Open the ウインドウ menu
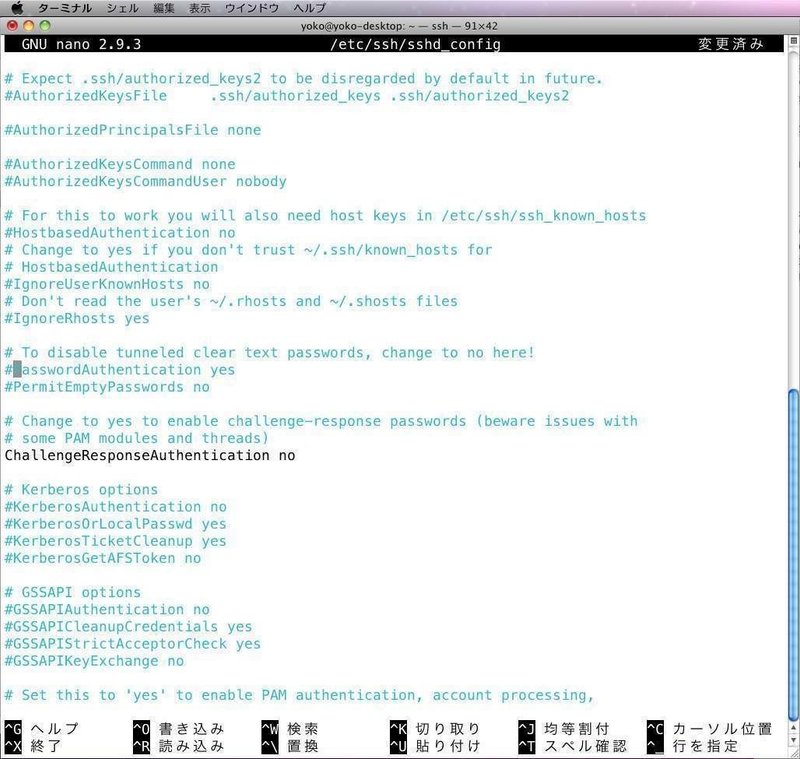 (252, 8)
